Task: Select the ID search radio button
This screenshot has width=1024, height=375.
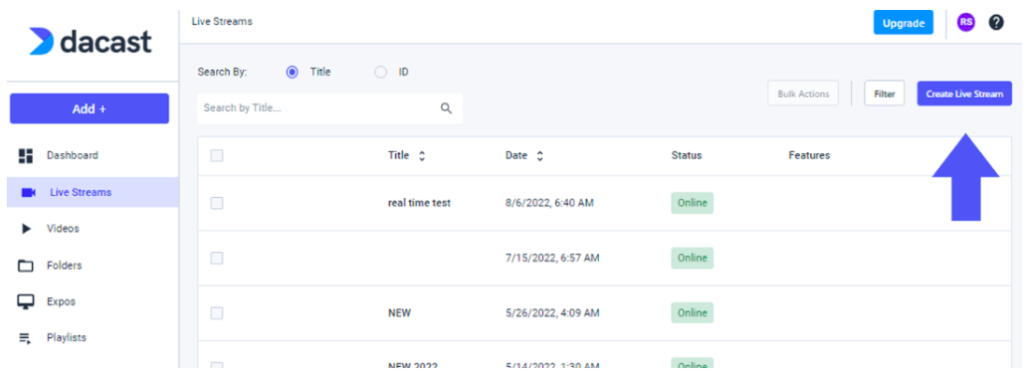Action: [x=381, y=73]
